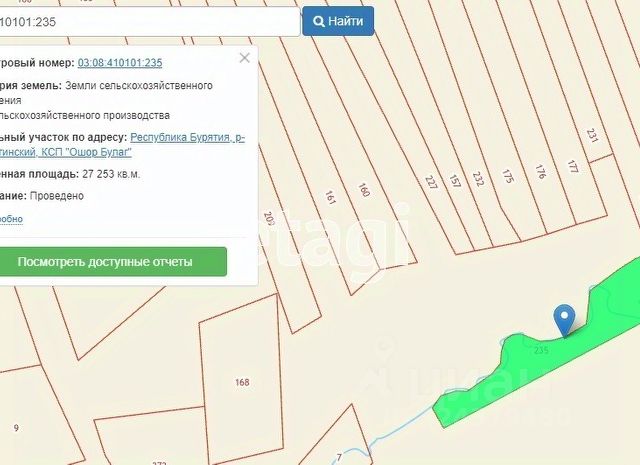This screenshot has width=640, height=465.
Task: Select parcel labeled 176 on map
Action: coord(540,171)
